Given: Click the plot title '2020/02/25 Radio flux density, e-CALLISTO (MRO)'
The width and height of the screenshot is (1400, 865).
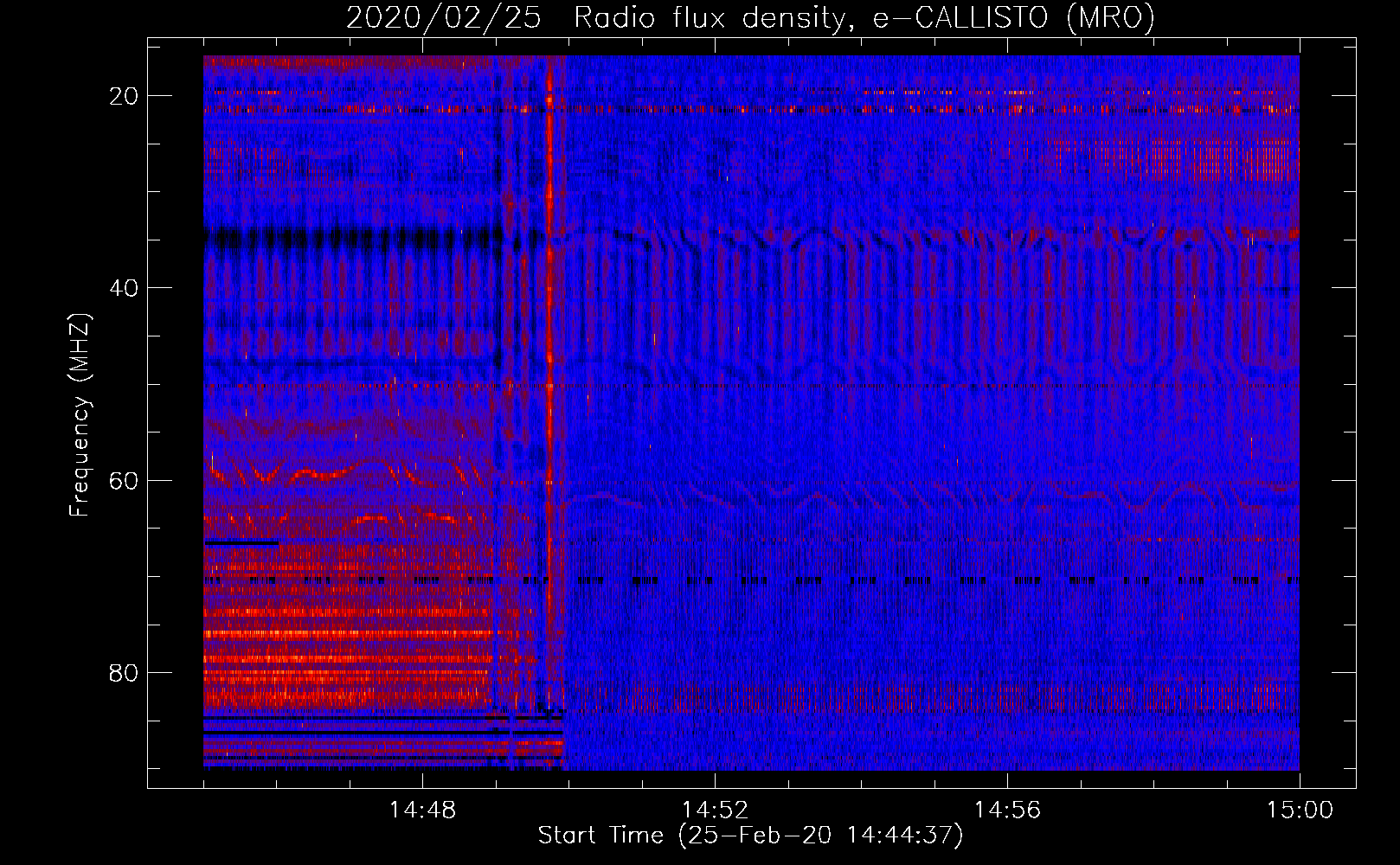Looking at the screenshot, I should (750, 18).
